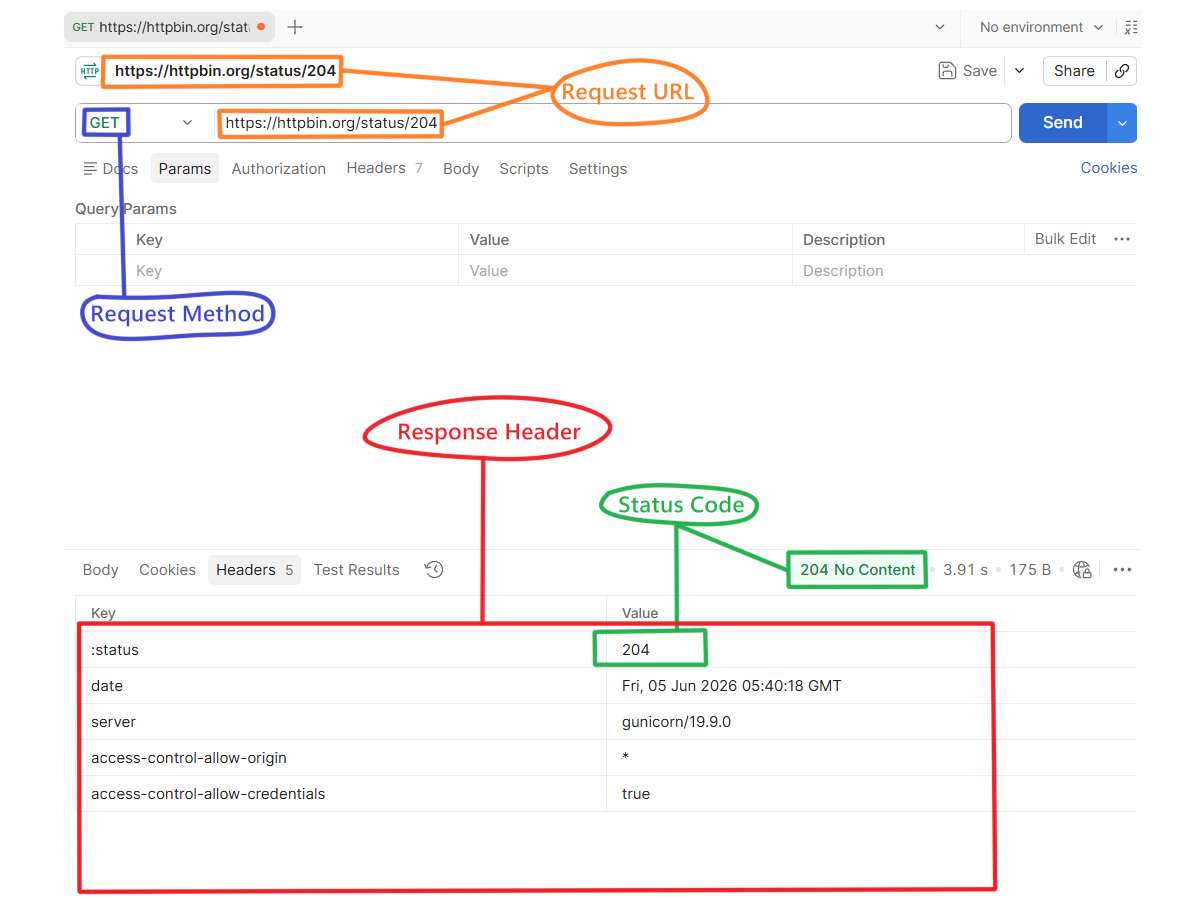Select the GET httpbin.org request tab
The height and width of the screenshot is (900, 1200).
click(x=170, y=27)
